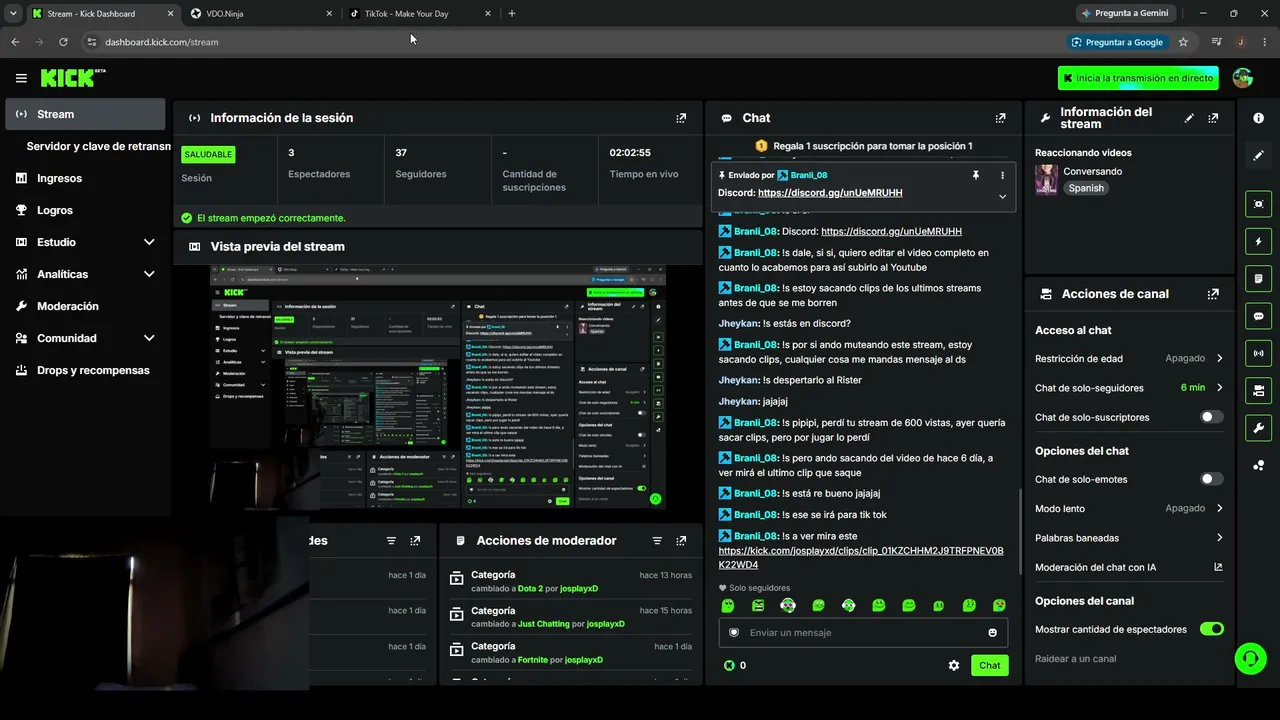The height and width of the screenshot is (720, 1280).
Task: Open the Modo lento setting
Action: click(1129, 508)
